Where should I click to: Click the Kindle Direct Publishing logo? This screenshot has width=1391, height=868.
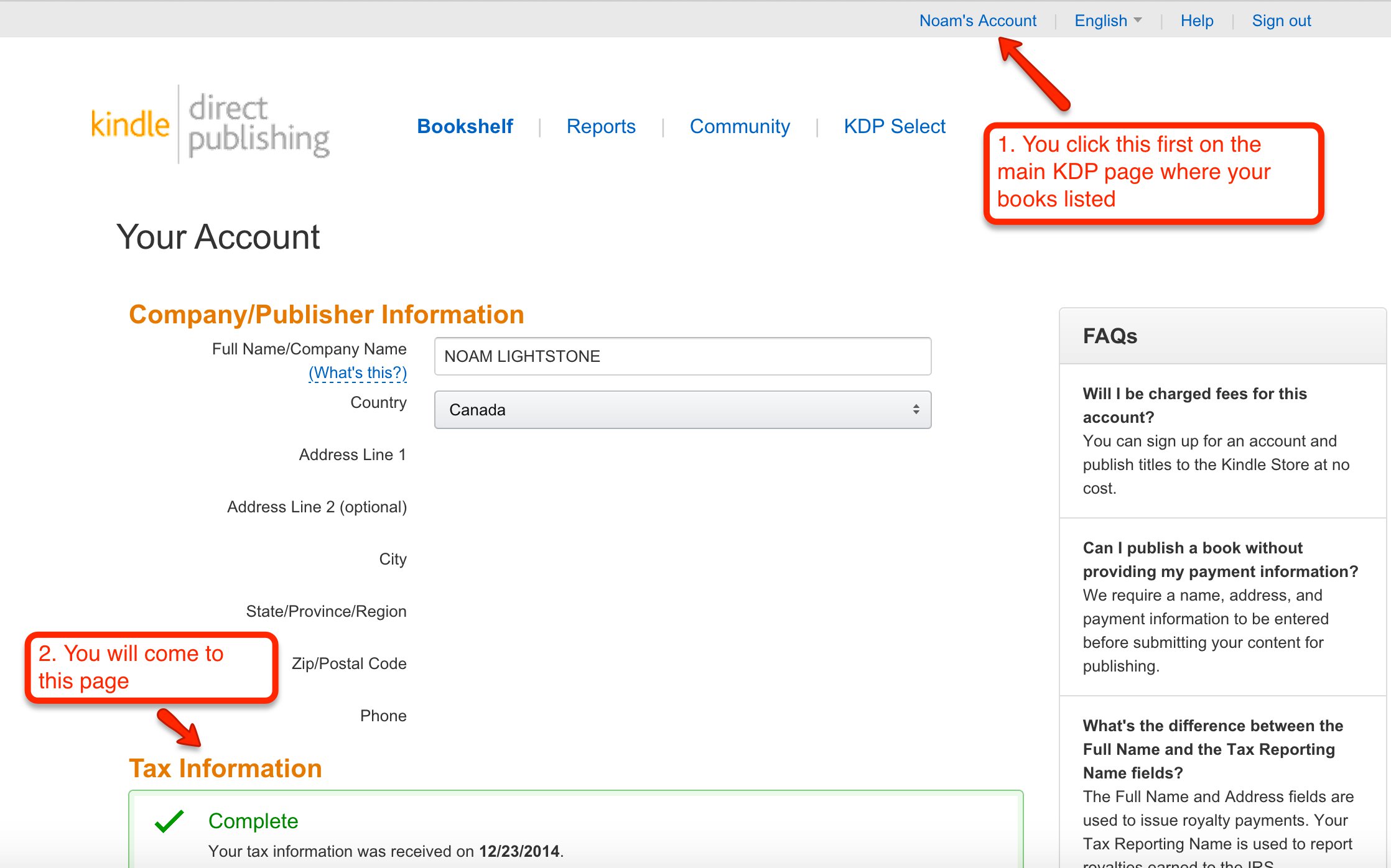pyautogui.click(x=210, y=124)
